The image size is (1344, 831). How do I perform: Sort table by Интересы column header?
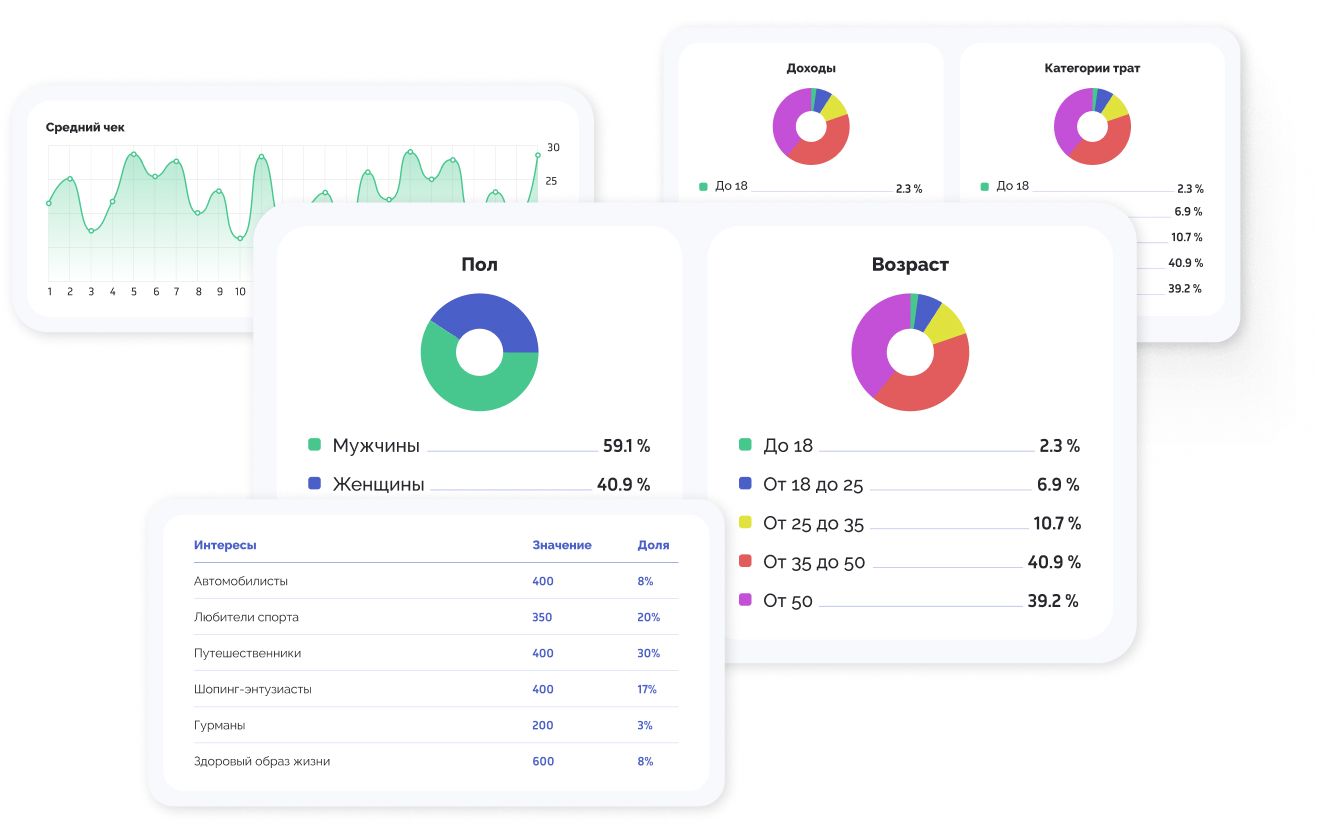coord(225,545)
